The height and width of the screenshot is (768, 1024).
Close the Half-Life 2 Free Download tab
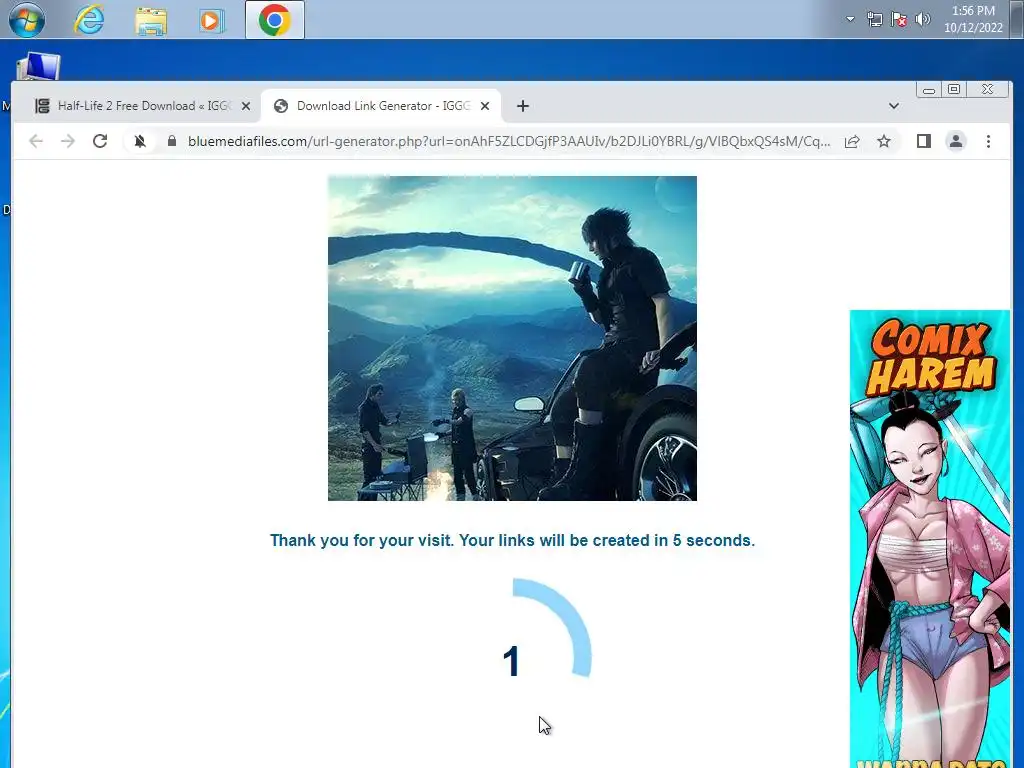tap(246, 106)
